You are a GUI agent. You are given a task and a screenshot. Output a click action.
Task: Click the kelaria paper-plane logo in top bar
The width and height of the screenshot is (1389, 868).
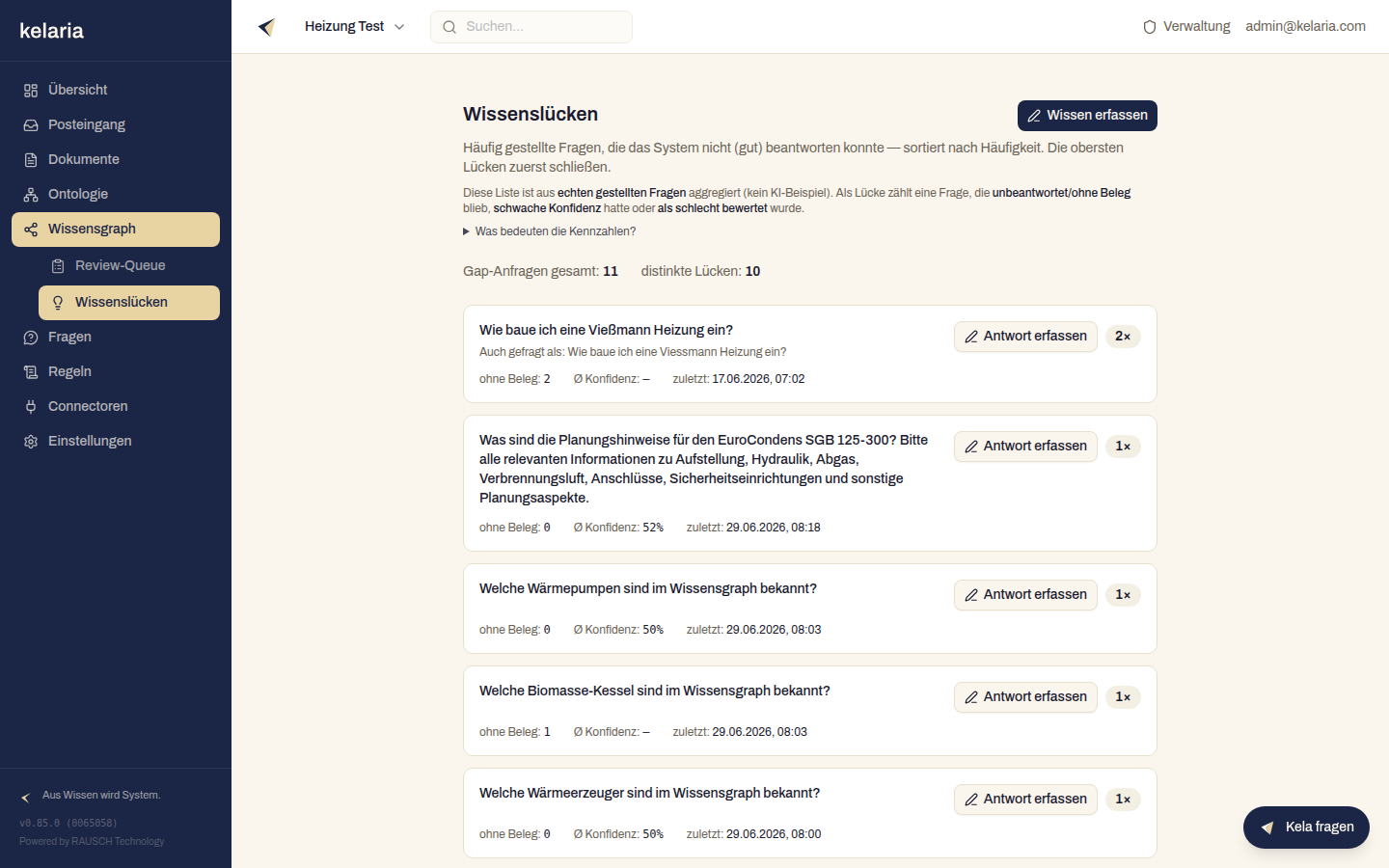click(x=267, y=27)
